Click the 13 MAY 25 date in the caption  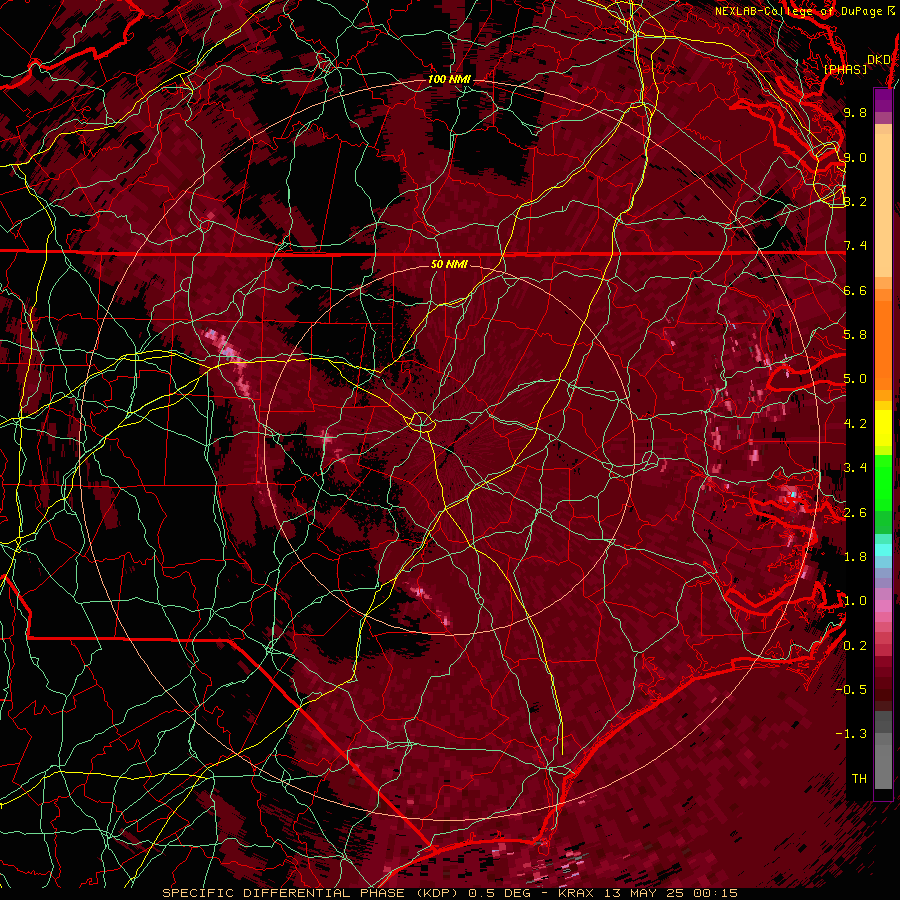(642, 893)
